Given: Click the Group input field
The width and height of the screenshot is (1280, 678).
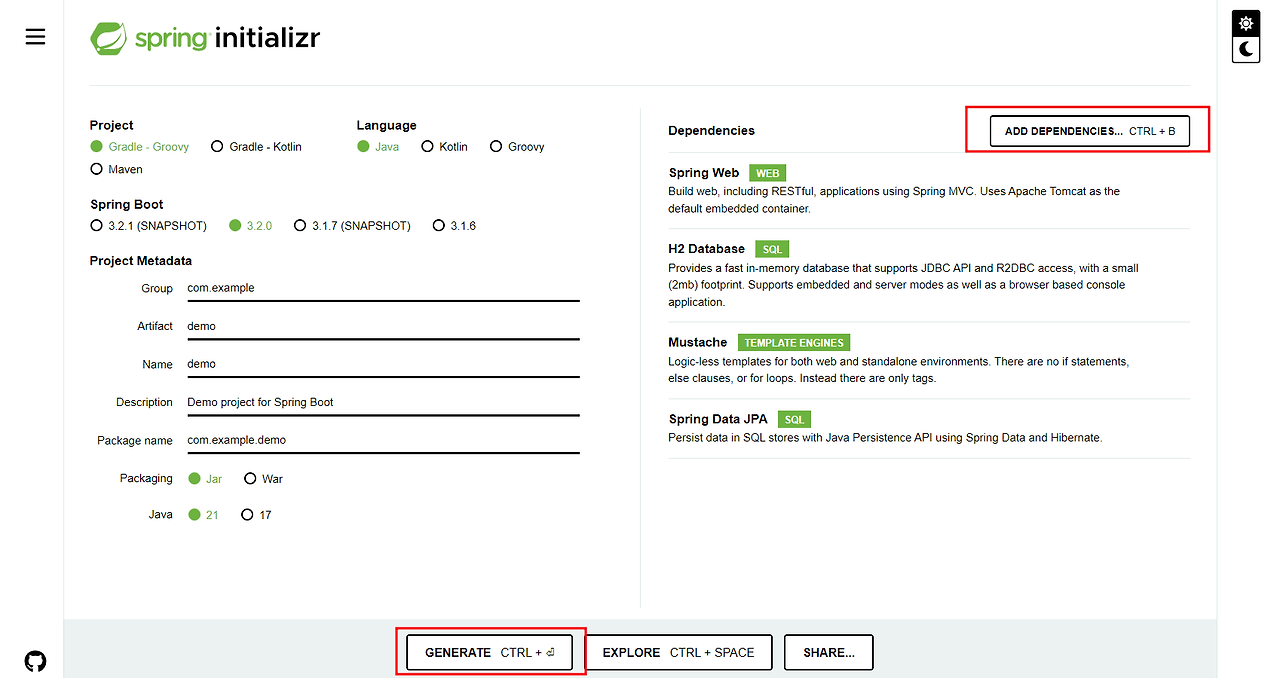Looking at the screenshot, I should (382, 288).
